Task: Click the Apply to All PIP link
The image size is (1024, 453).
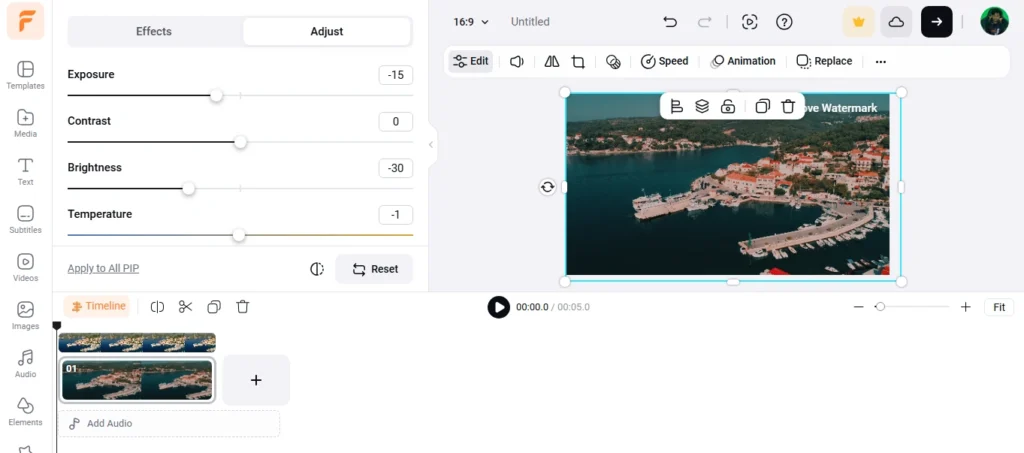Action: point(103,268)
